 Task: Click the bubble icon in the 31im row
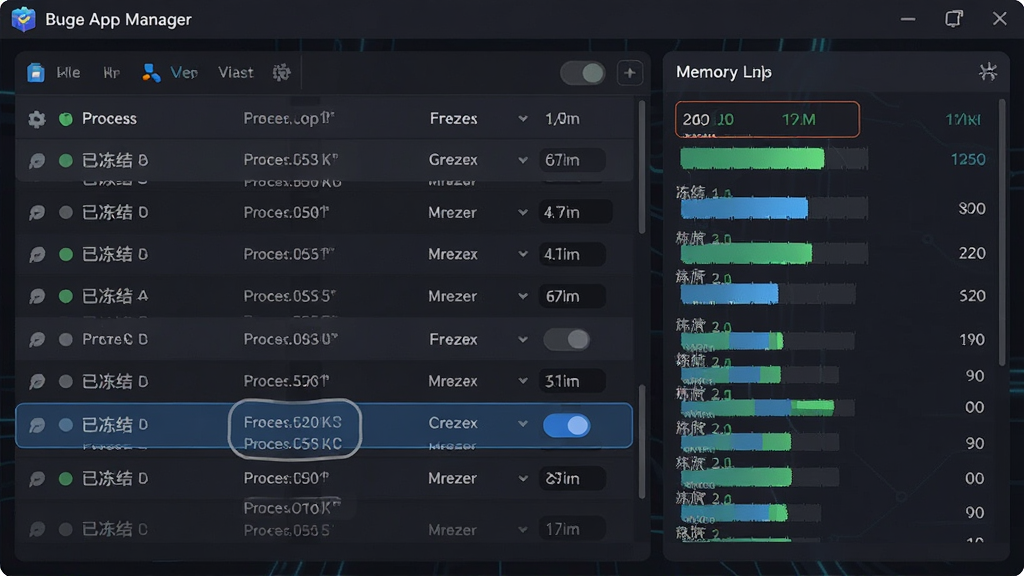[x=37, y=381]
